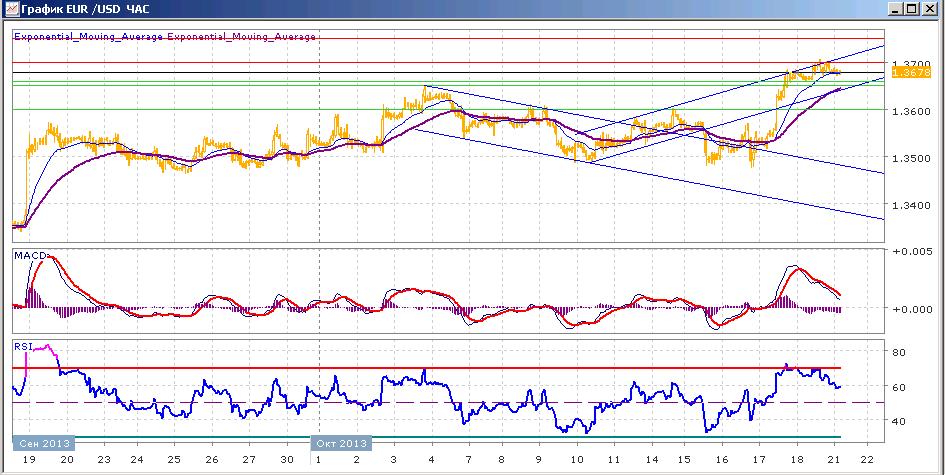Click date 30 on the time axis
This screenshot has width=945, height=475.
point(287,459)
